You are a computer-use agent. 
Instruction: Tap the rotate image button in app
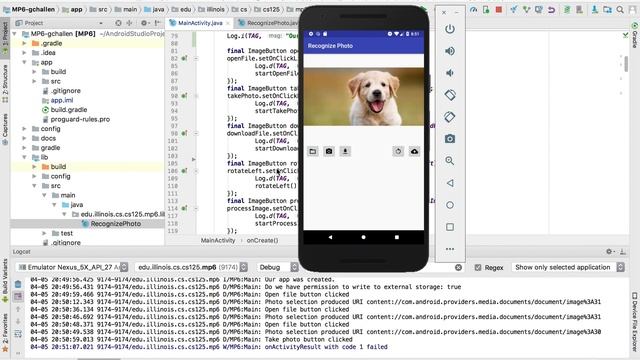coord(398,151)
